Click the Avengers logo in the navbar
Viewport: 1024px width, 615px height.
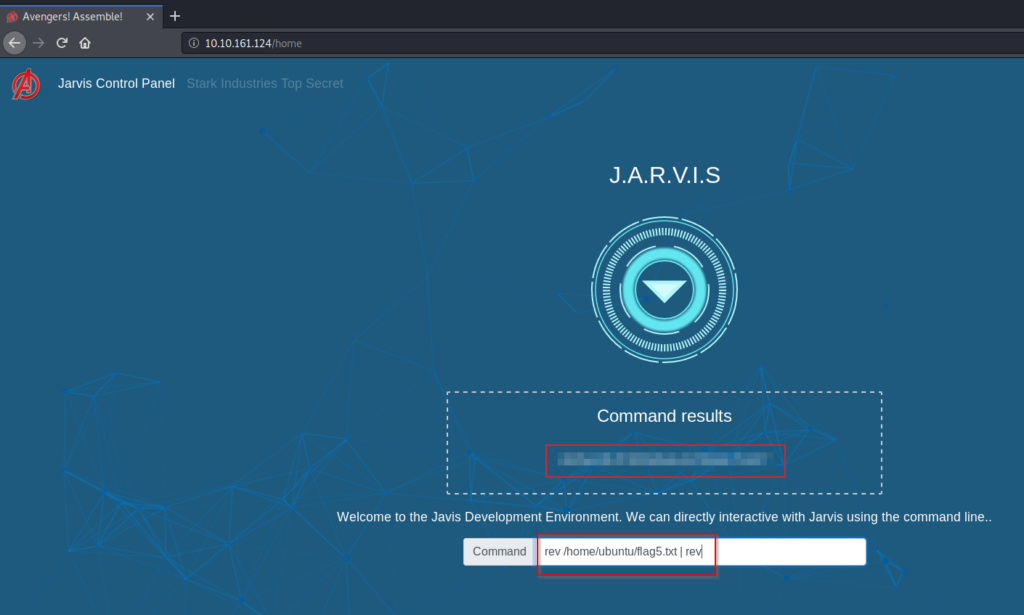[x=26, y=85]
